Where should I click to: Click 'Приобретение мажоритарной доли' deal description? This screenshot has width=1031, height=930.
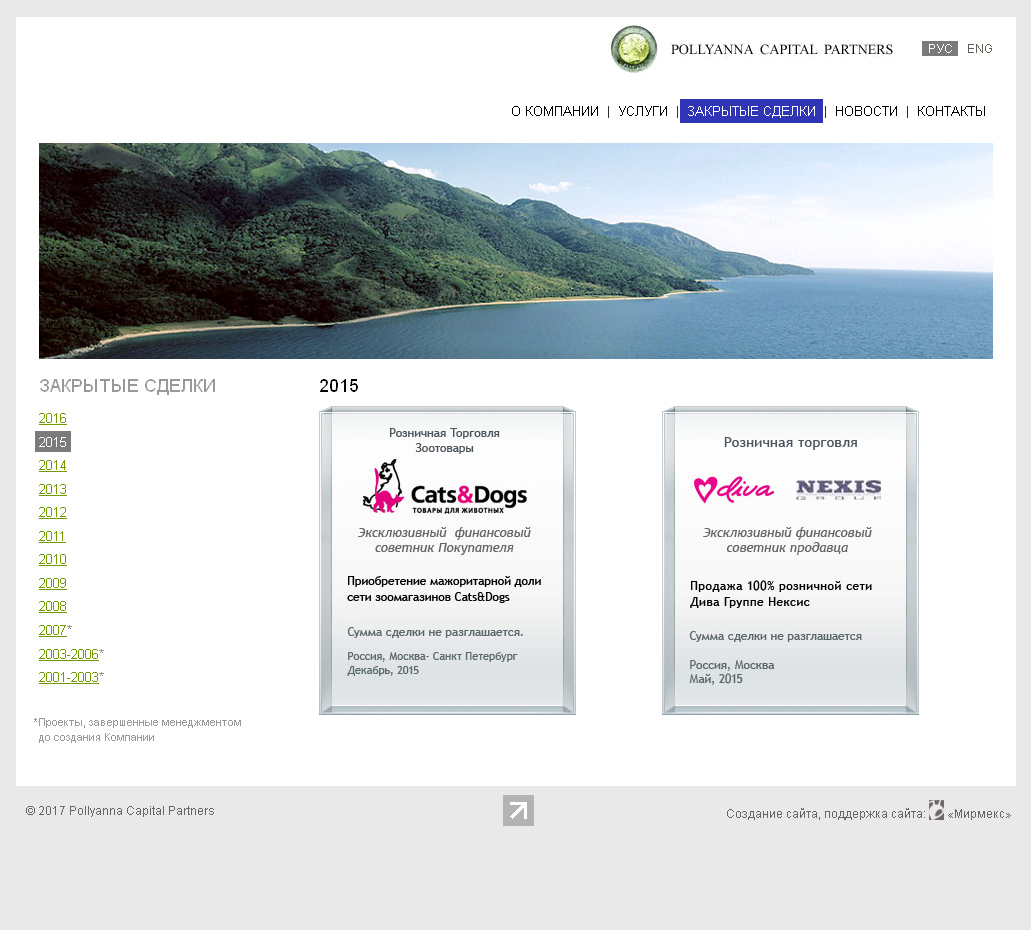(x=444, y=589)
